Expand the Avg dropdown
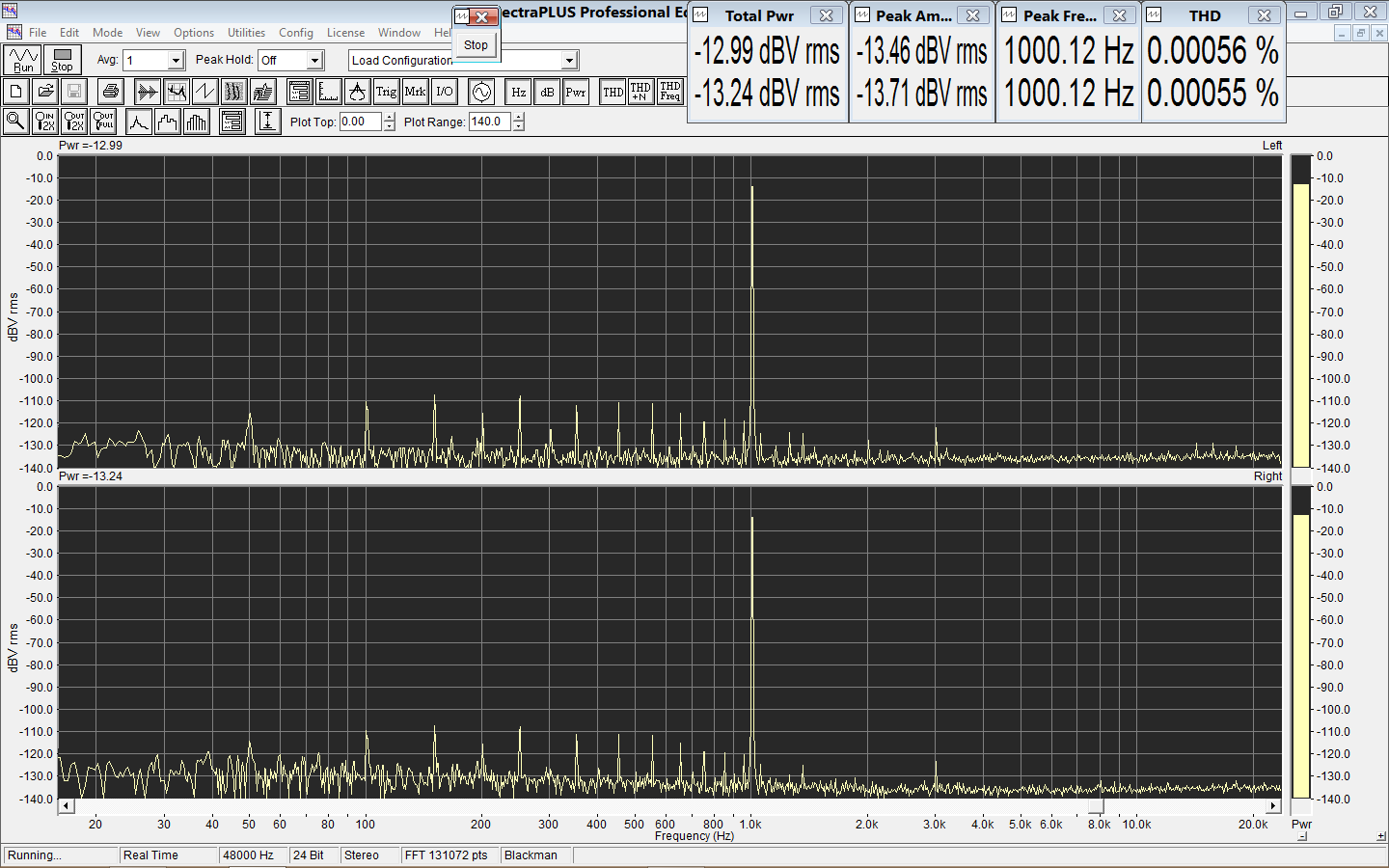Viewport: 1389px width, 868px height. [x=176, y=61]
